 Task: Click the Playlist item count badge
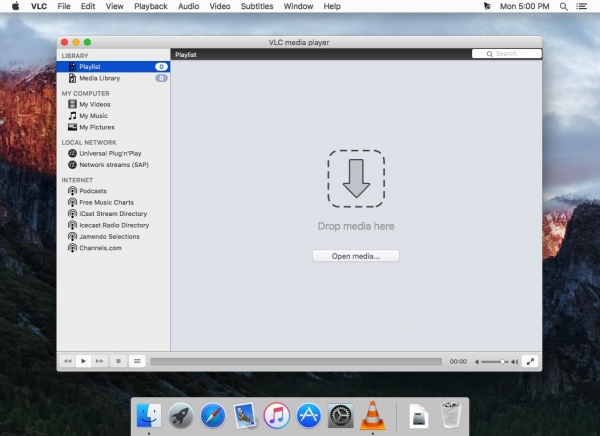tap(161, 67)
